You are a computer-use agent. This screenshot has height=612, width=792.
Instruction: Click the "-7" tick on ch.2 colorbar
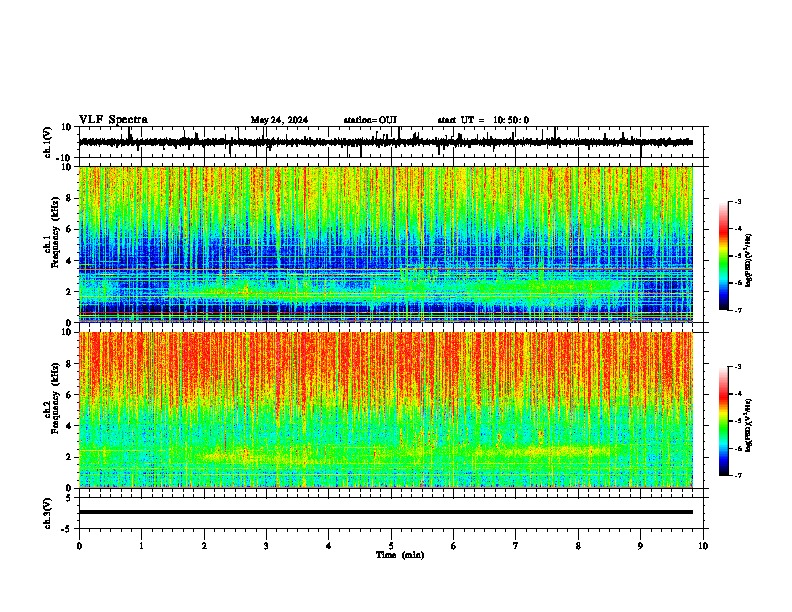click(737, 475)
